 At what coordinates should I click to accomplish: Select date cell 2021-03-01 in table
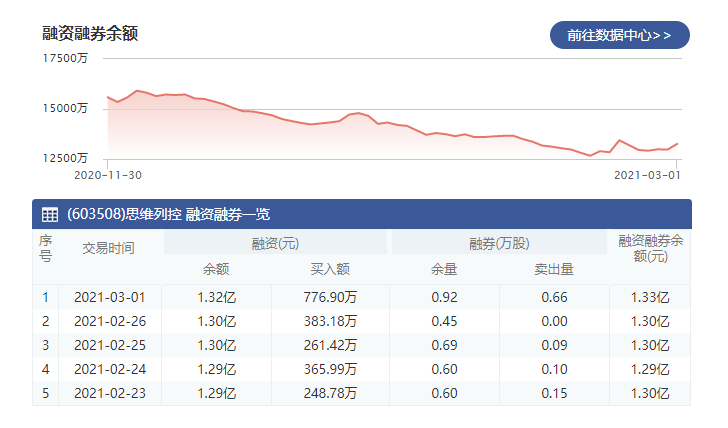(x=110, y=297)
